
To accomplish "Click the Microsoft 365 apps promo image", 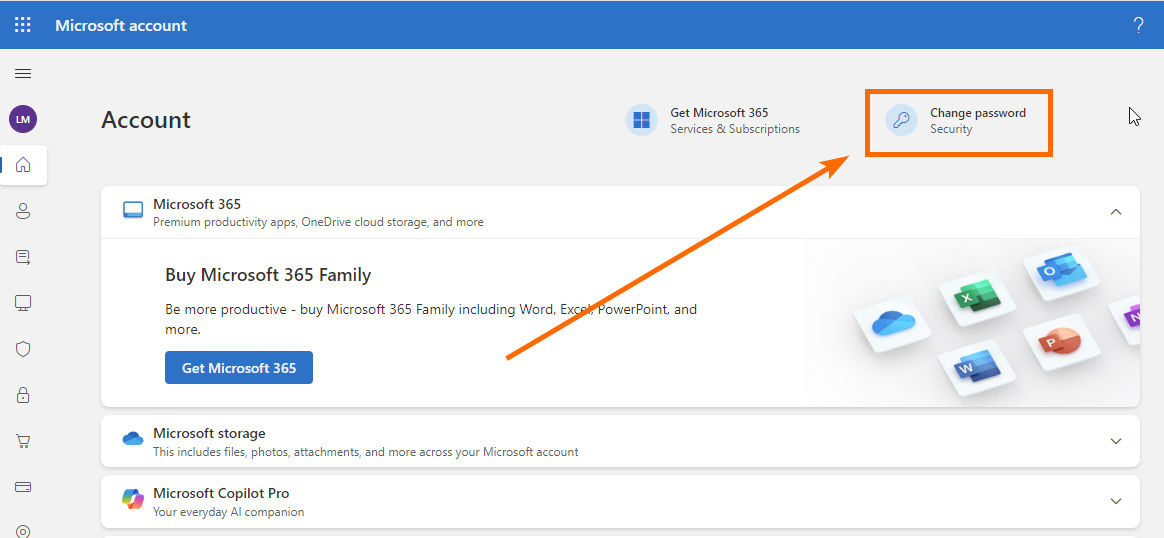I will pos(990,322).
